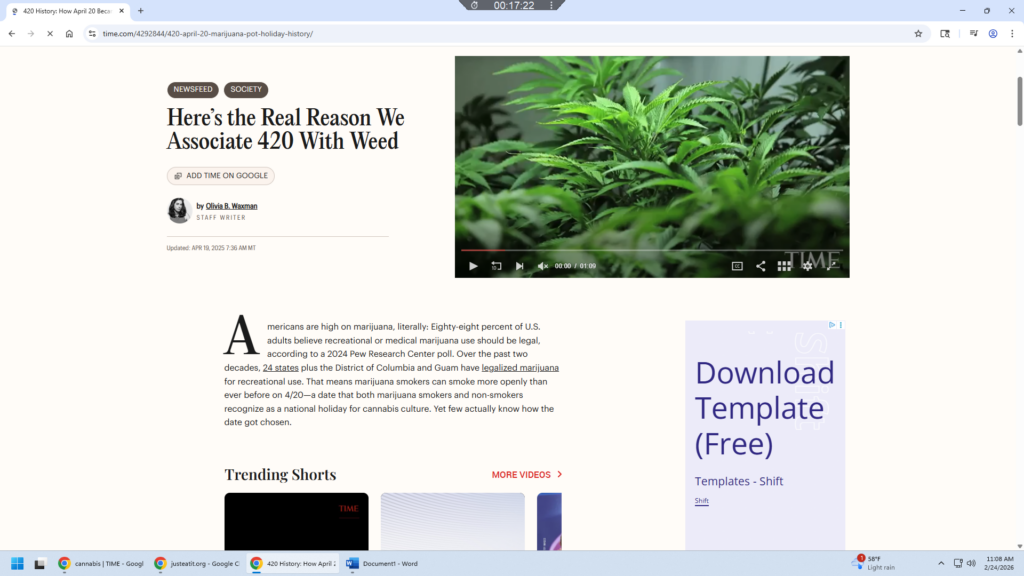
Task: Open the video playlist grid
Action: click(x=784, y=266)
